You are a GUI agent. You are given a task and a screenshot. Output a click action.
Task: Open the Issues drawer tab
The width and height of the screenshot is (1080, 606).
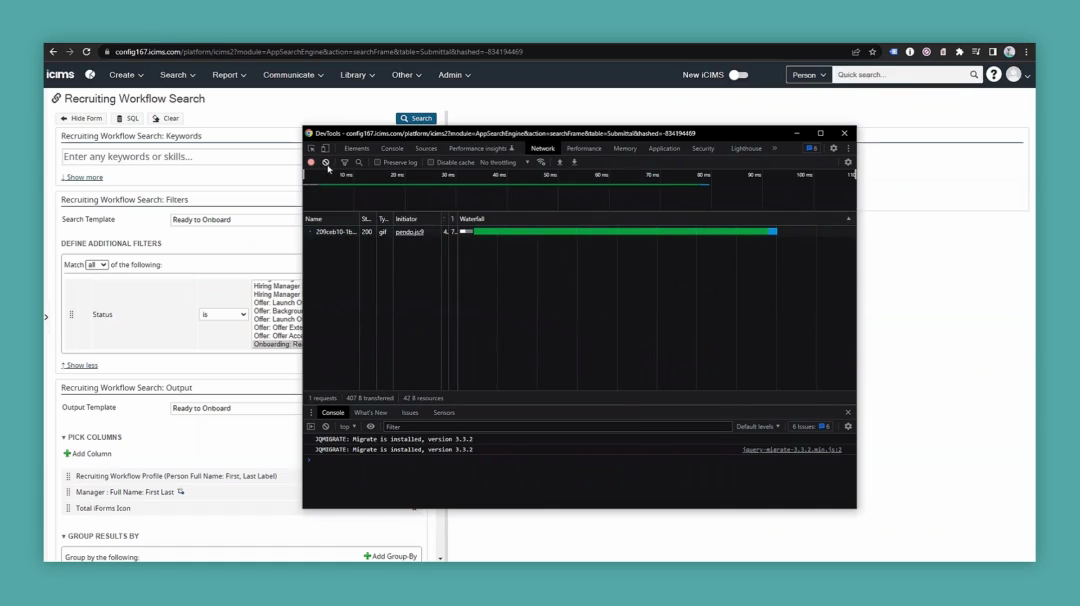pos(410,412)
